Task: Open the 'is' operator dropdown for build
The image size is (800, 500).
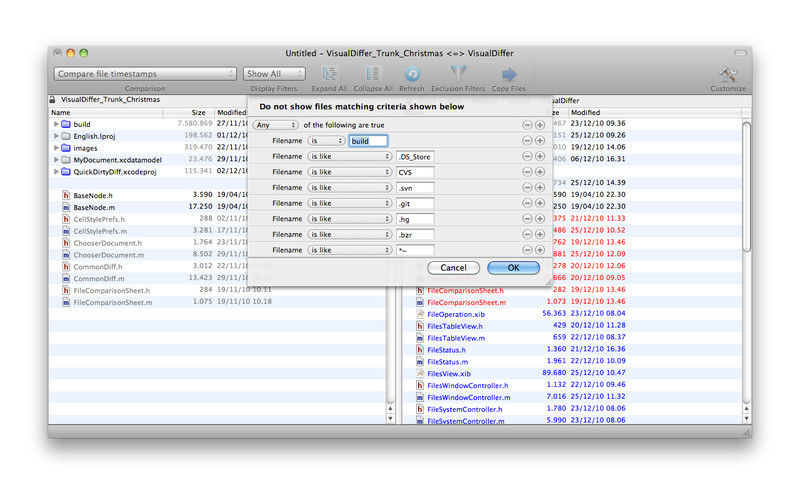Action: pos(326,141)
